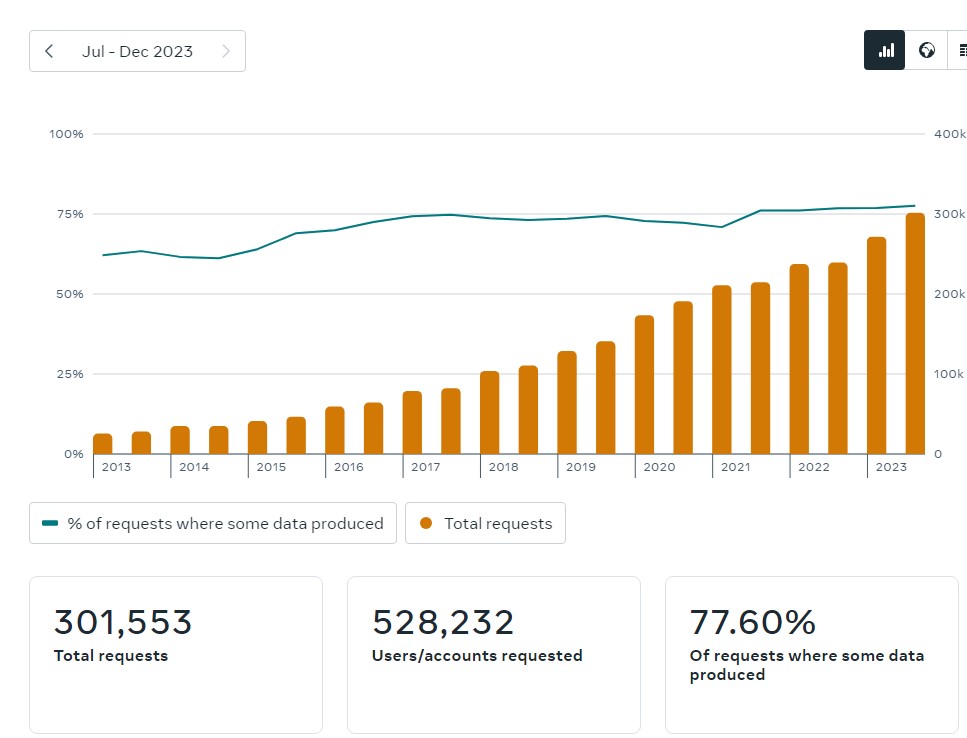The width and height of the screenshot is (967, 738).
Task: Click the teal line end point at 2023
Action: tap(915, 206)
